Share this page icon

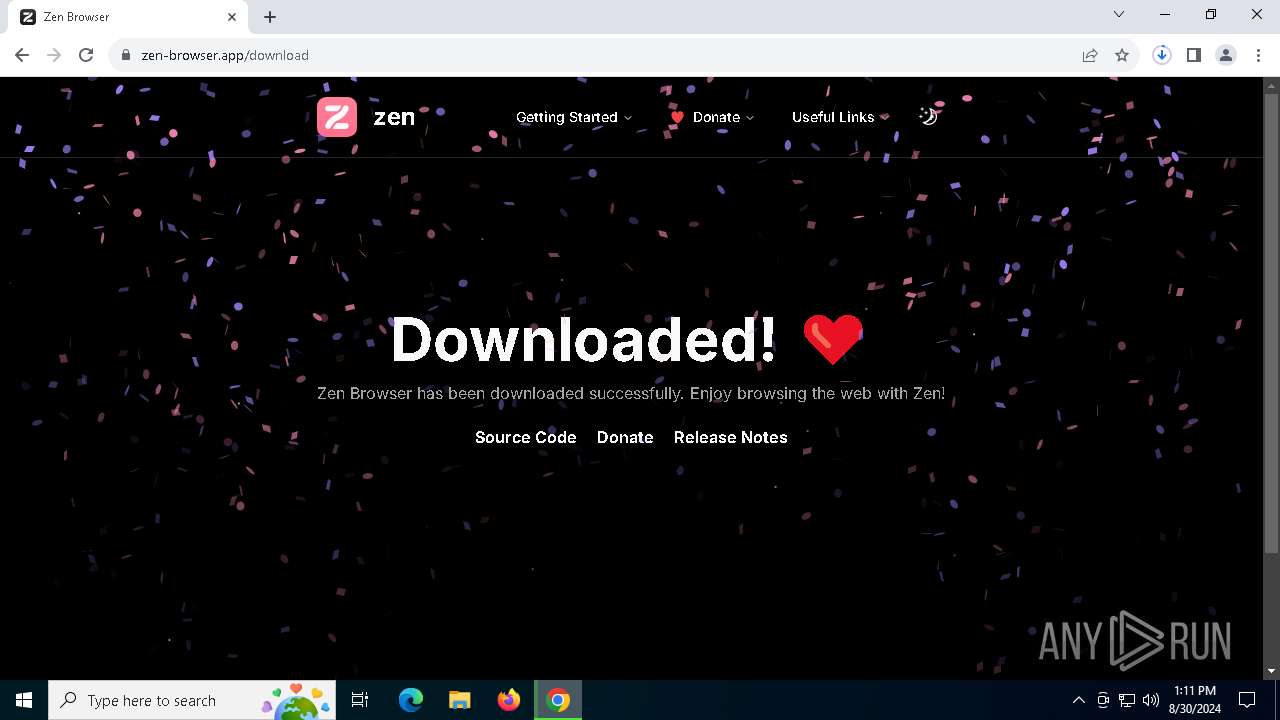pos(1090,55)
